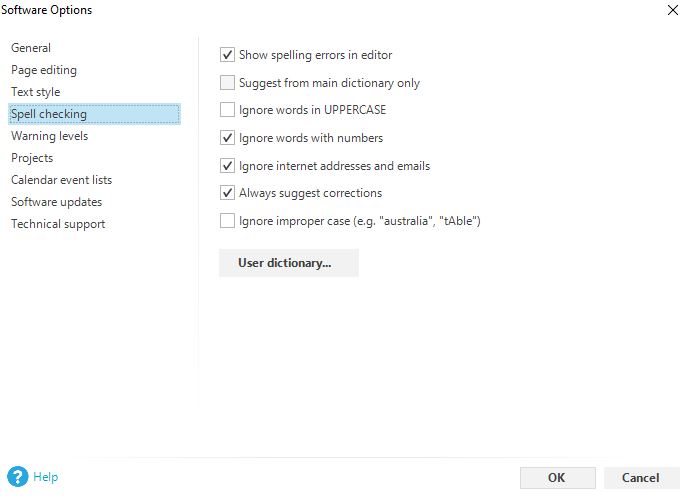Screen dimensions: 687x497
Task: Open the Help link
Action: [45, 478]
